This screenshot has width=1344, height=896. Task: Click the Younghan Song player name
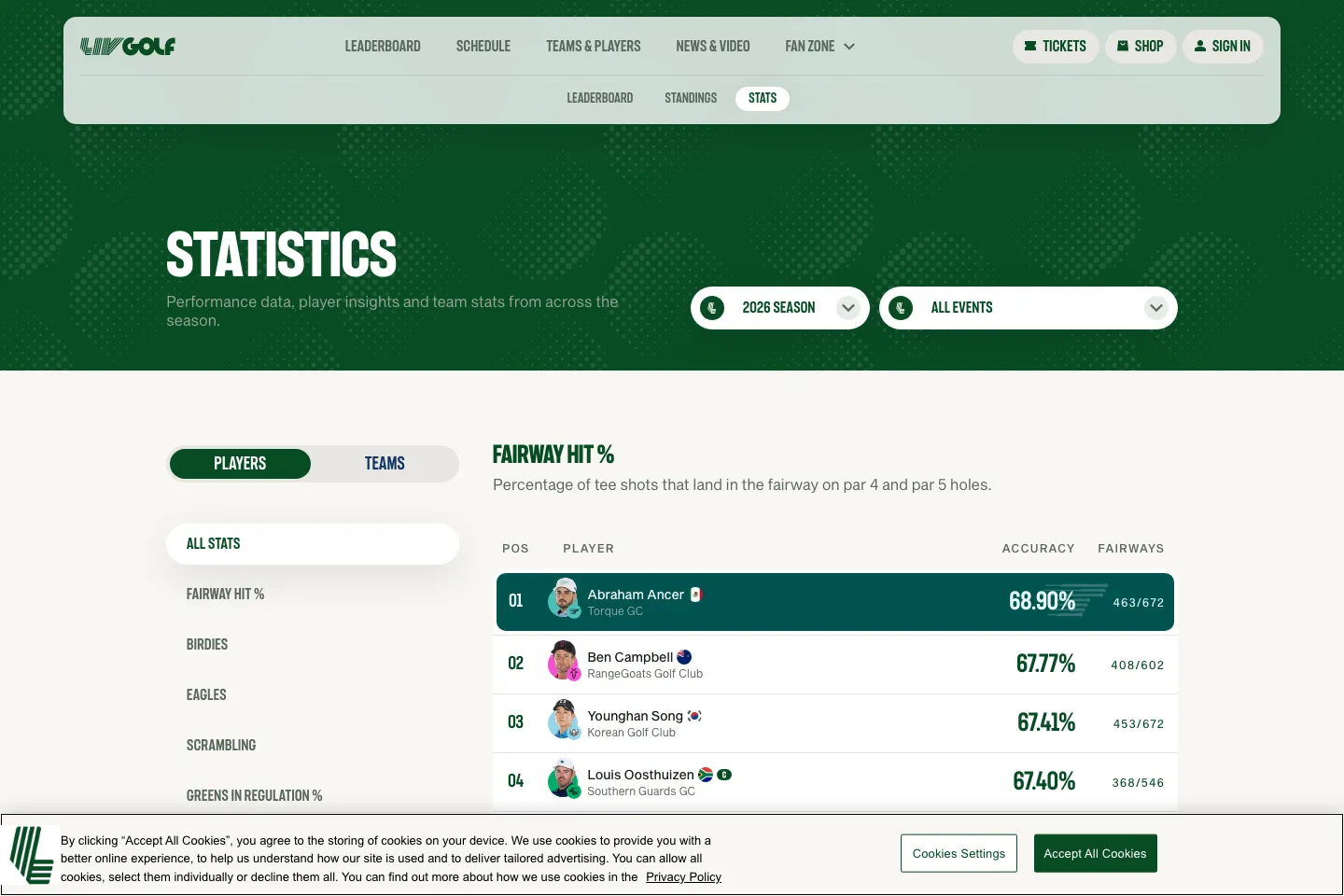click(x=635, y=716)
